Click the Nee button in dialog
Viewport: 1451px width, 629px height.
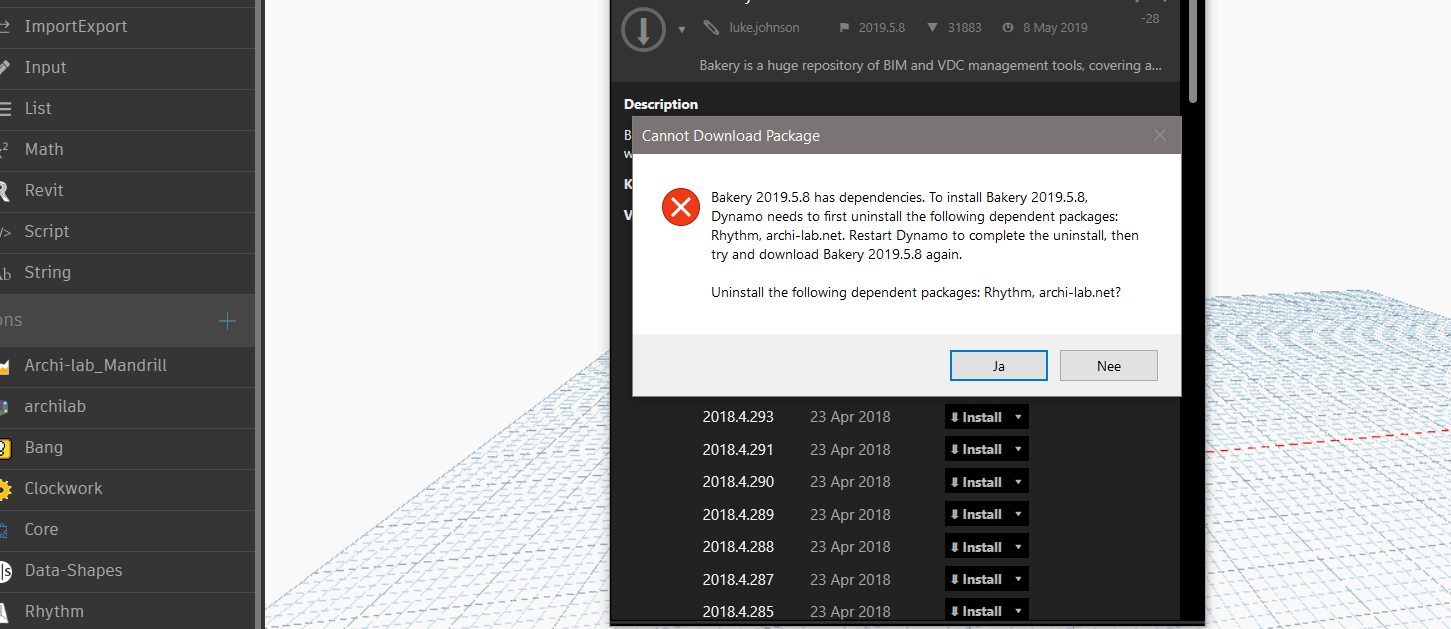click(1108, 366)
